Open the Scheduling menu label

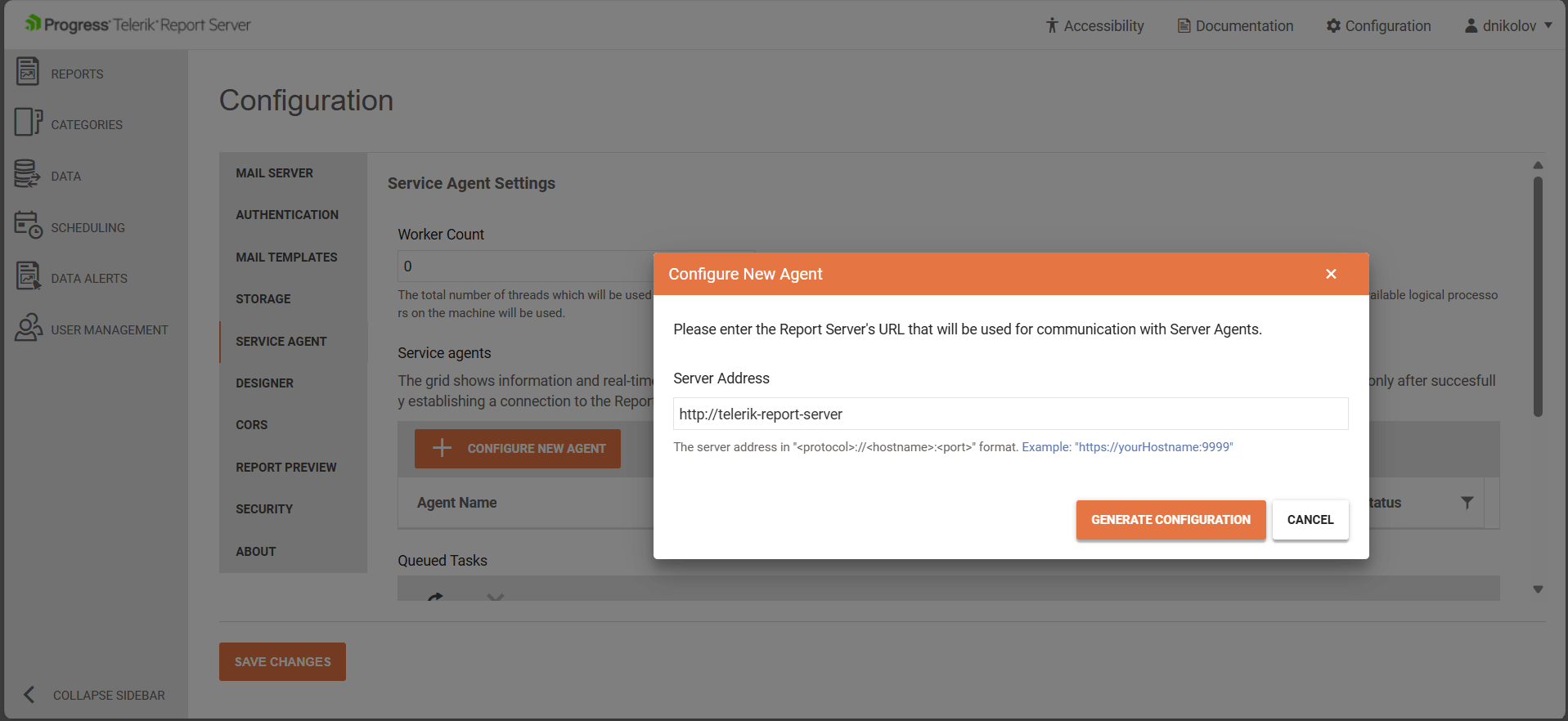[88, 228]
